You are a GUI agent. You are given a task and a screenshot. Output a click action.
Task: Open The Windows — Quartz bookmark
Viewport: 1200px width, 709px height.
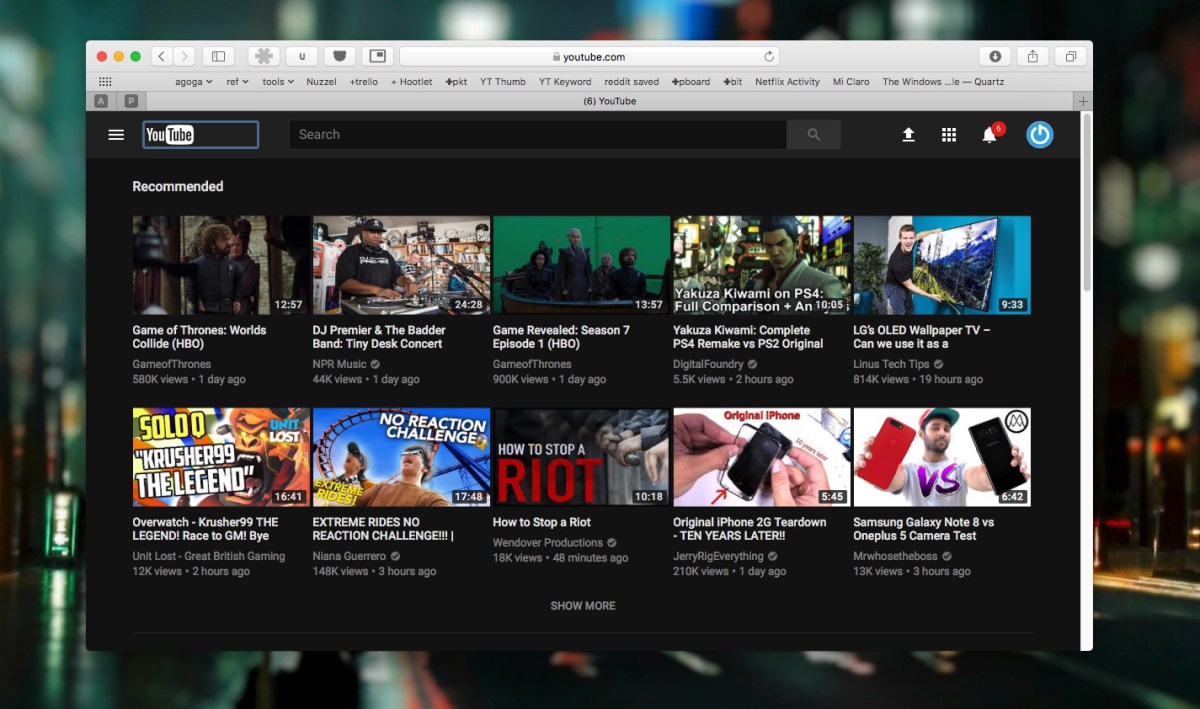(x=943, y=82)
